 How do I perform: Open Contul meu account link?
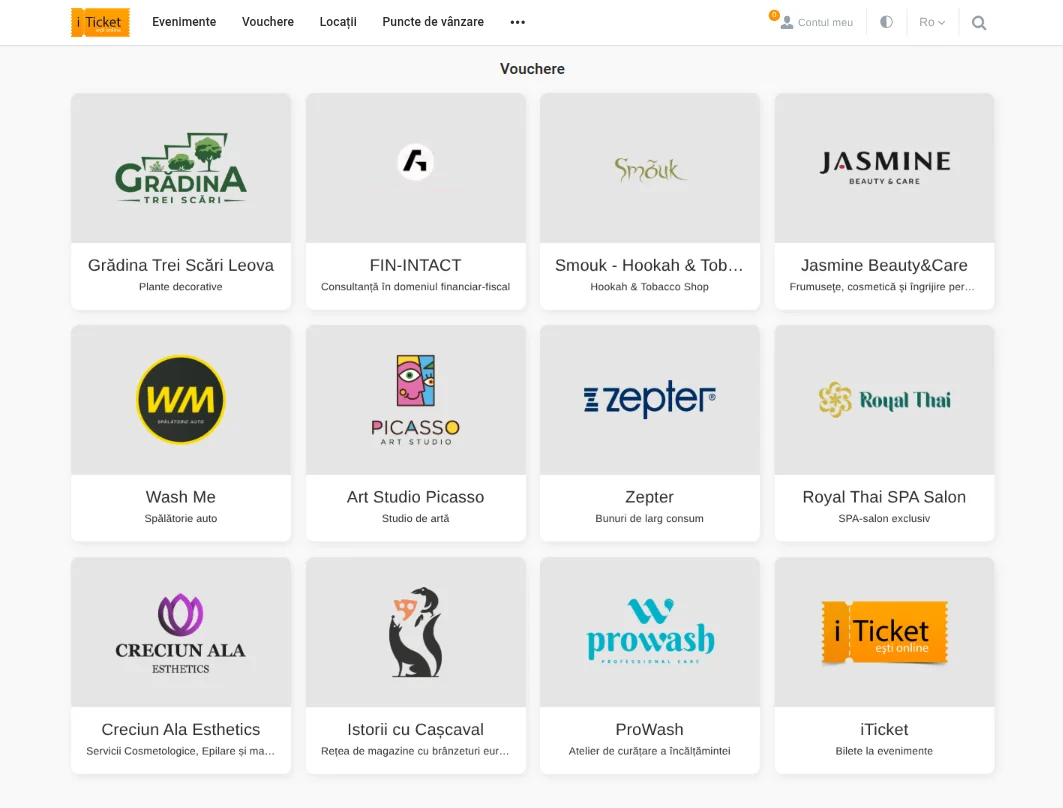[x=825, y=22]
